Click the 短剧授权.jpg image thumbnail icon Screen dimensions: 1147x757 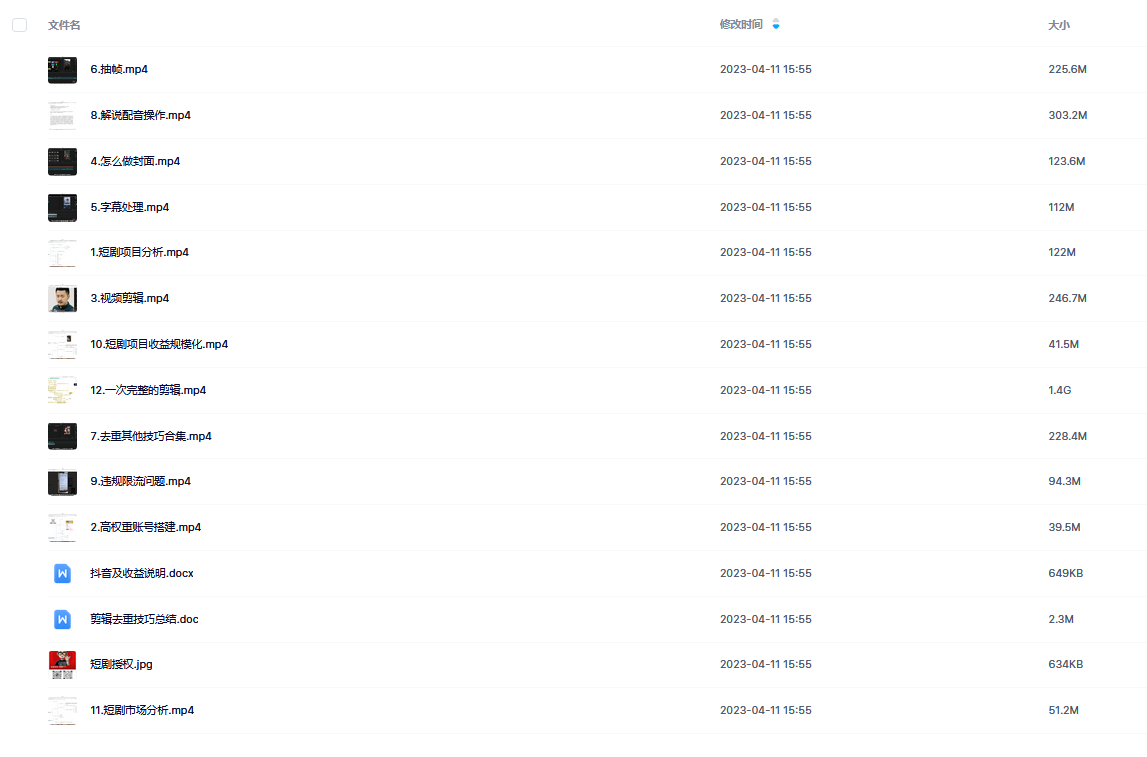(x=62, y=665)
